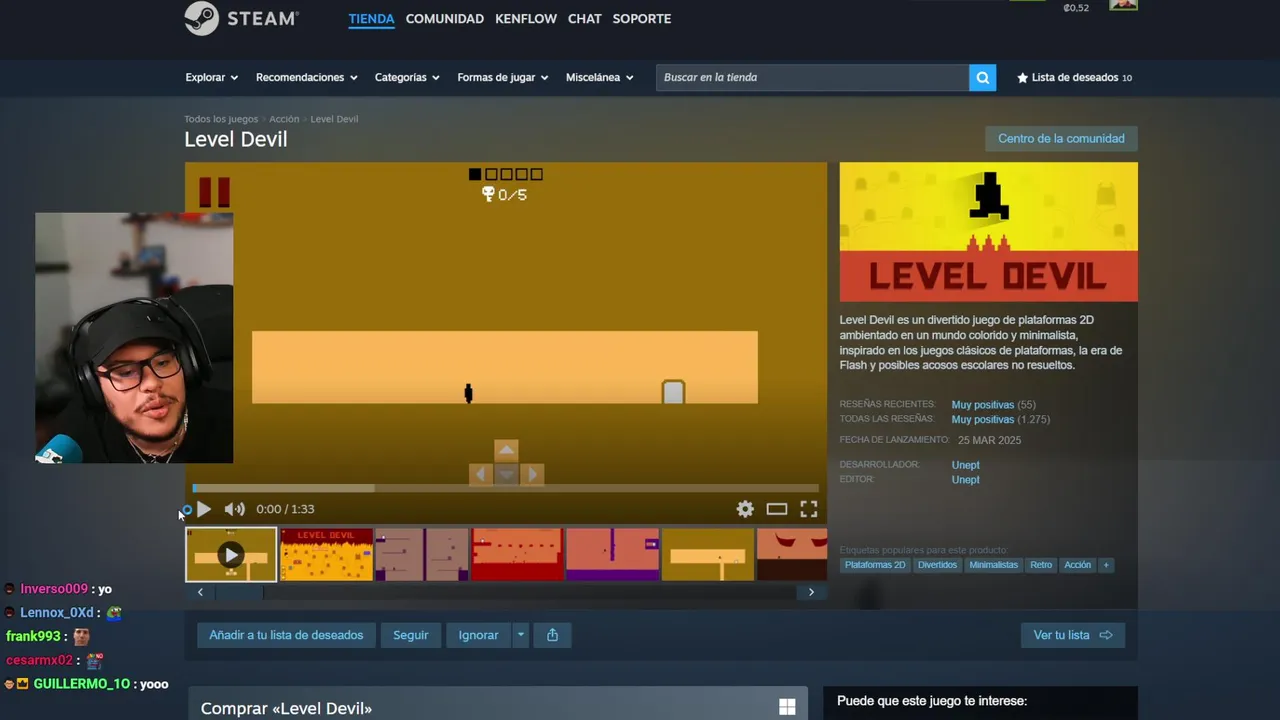The image size is (1280, 720).
Task: Open the Level Devil breadcrumb link
Action: point(334,119)
